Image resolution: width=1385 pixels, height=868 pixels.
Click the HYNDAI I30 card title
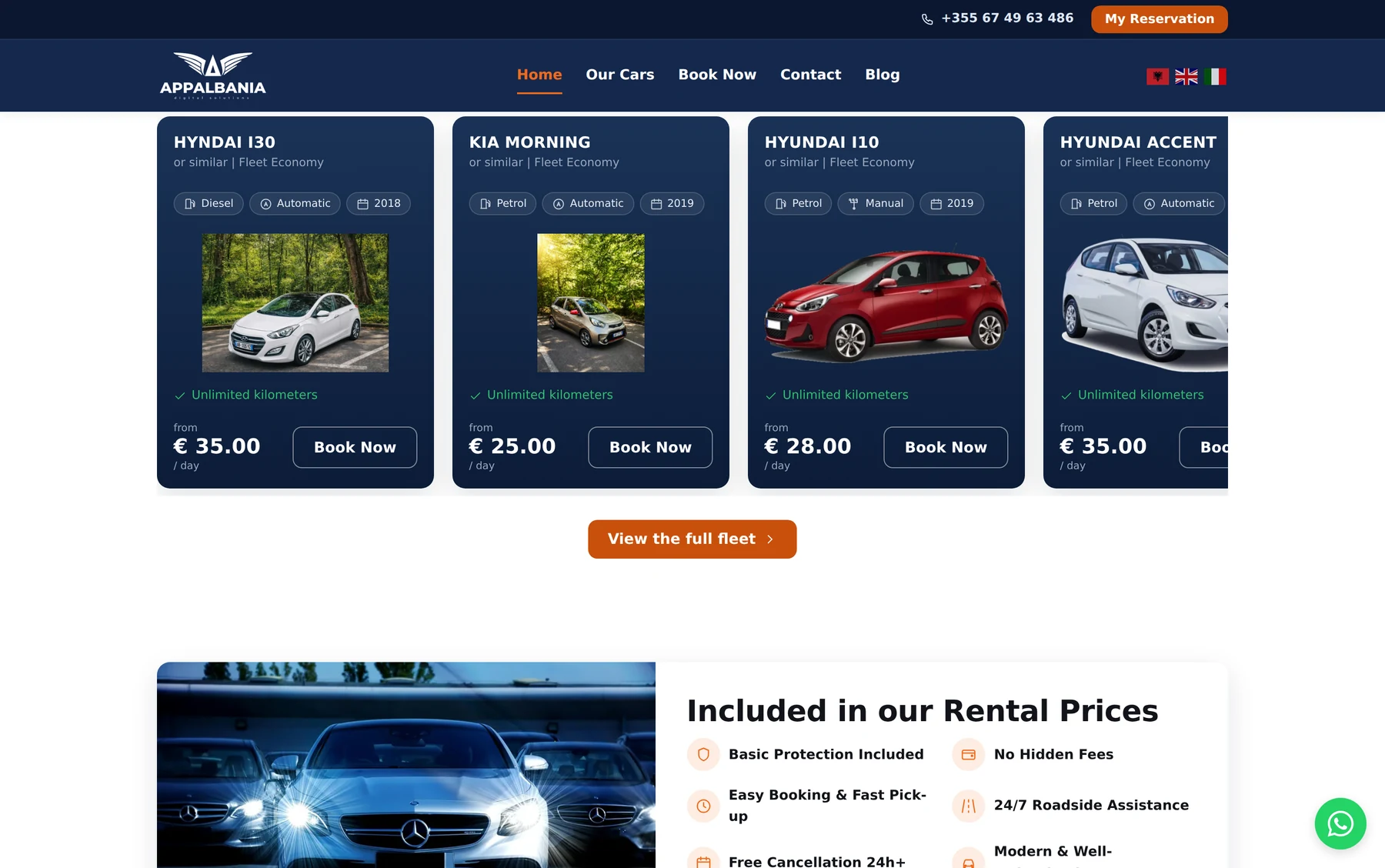coord(225,142)
